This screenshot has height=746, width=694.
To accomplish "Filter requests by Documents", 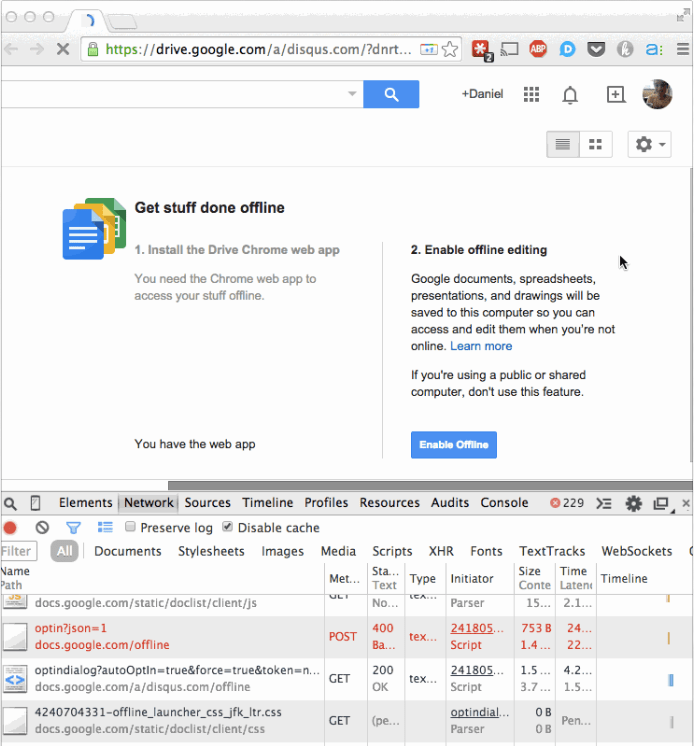I will (x=127, y=551).
